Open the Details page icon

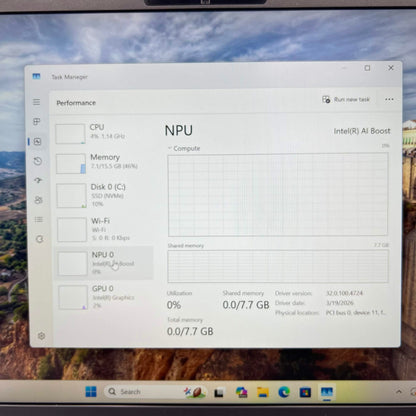39,219
